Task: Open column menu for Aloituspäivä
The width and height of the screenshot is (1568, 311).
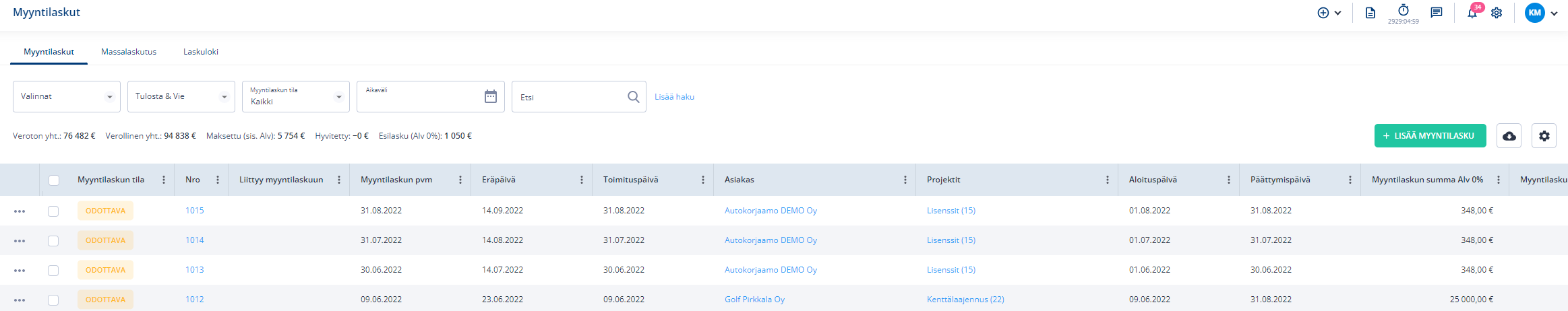Action: (1229, 180)
